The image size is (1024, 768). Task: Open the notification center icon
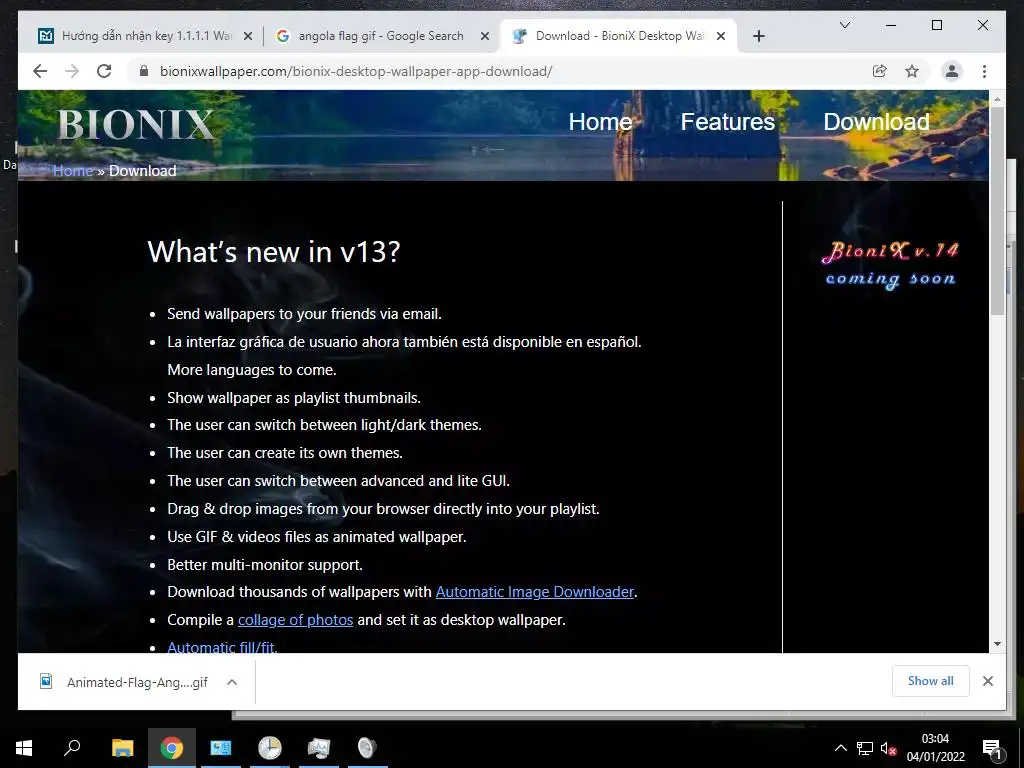coord(992,749)
